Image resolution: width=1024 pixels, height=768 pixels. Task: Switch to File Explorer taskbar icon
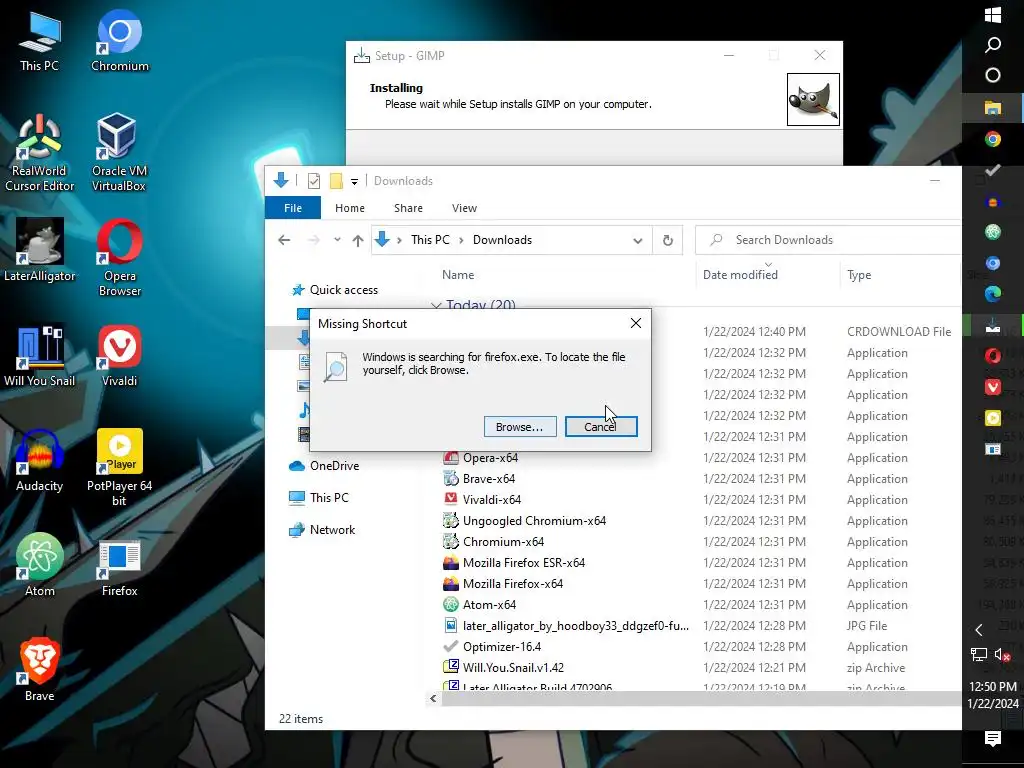pyautogui.click(x=993, y=106)
